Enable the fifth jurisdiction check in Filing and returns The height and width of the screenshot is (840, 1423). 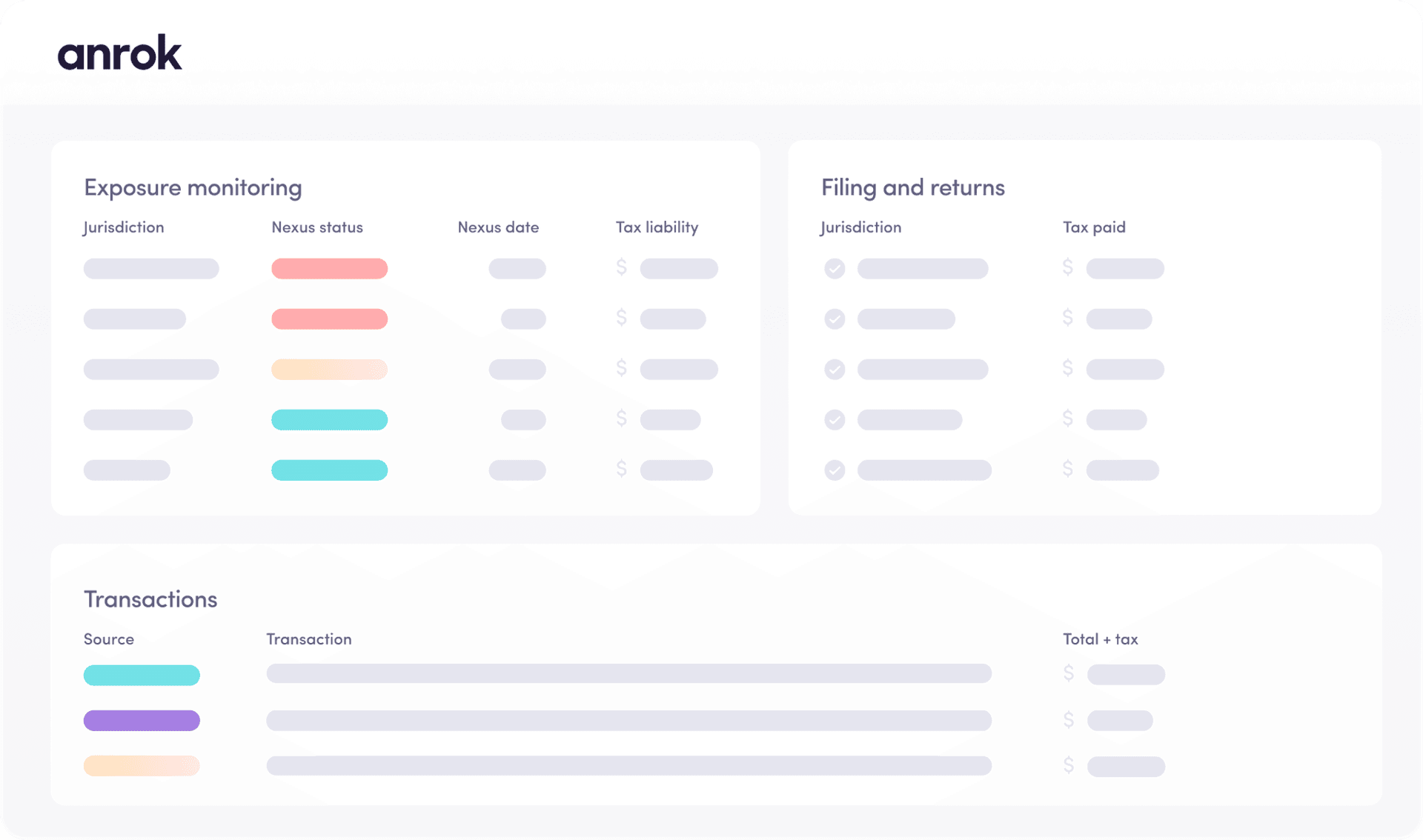pyautogui.click(x=834, y=469)
